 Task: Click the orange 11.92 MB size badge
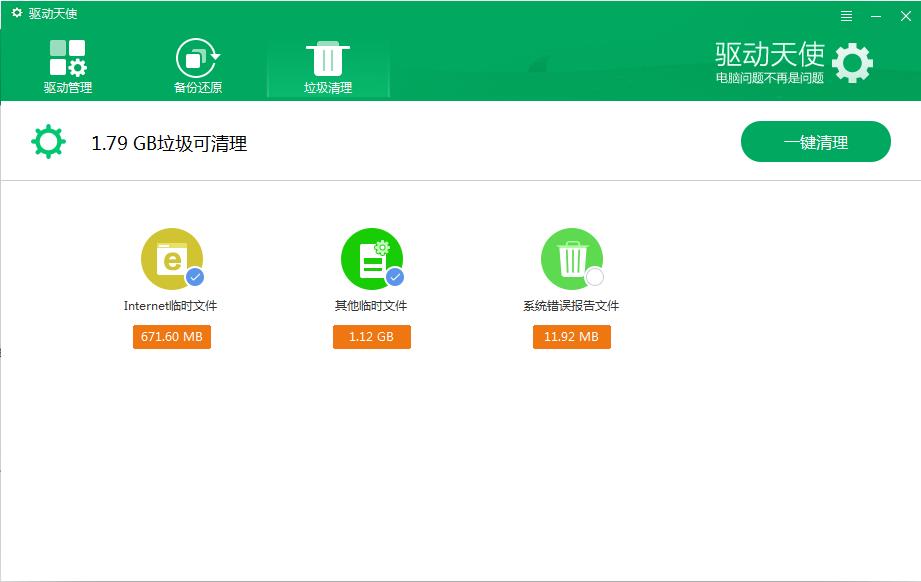click(571, 337)
